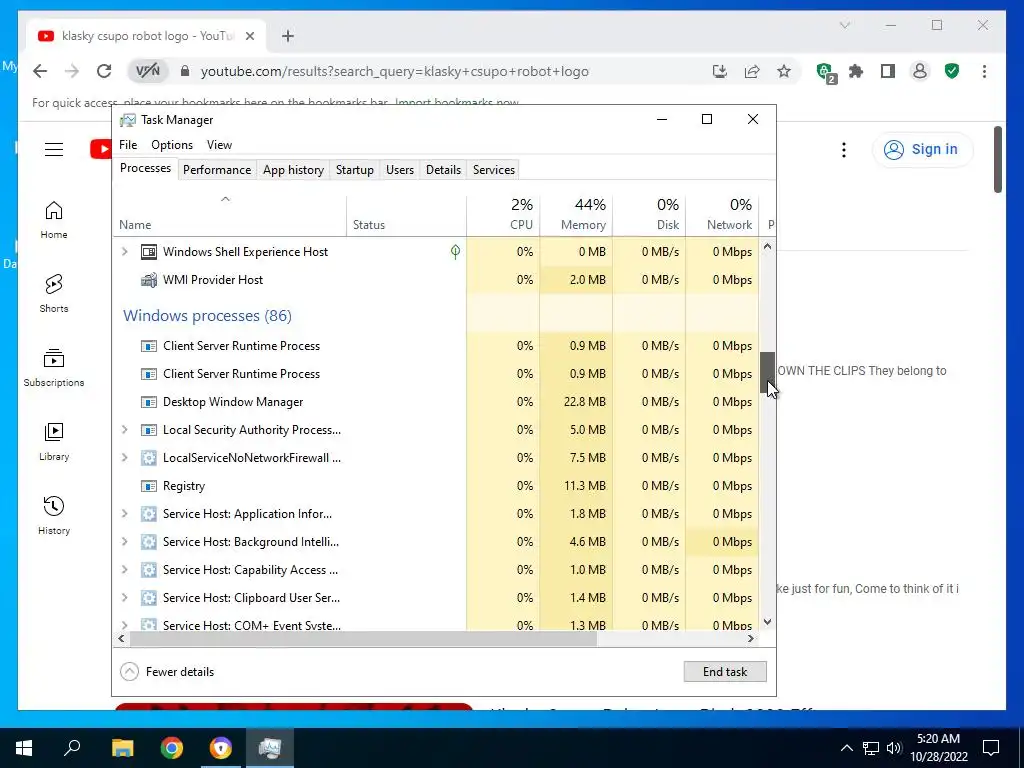Click the Task Manager vertical scrollbar thumb
1024x768 pixels.
[x=767, y=373]
